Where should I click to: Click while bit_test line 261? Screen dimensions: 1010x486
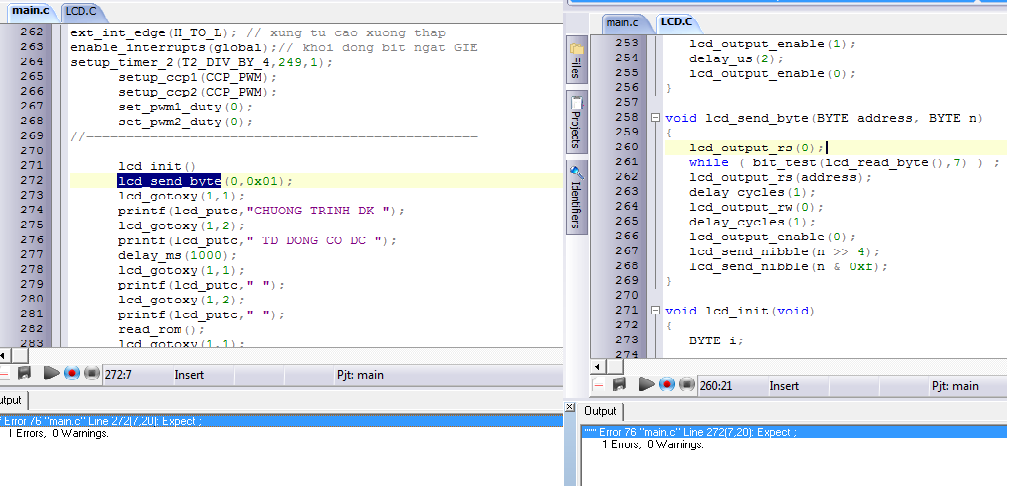tap(844, 162)
